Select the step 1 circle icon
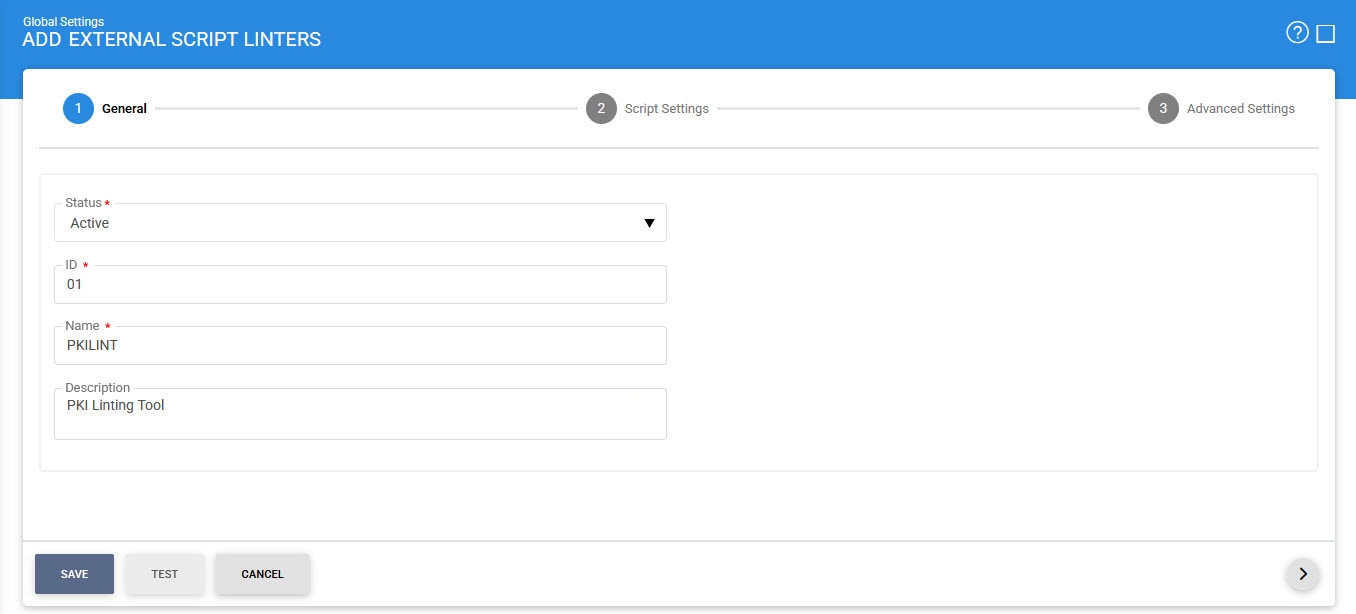 click(78, 109)
